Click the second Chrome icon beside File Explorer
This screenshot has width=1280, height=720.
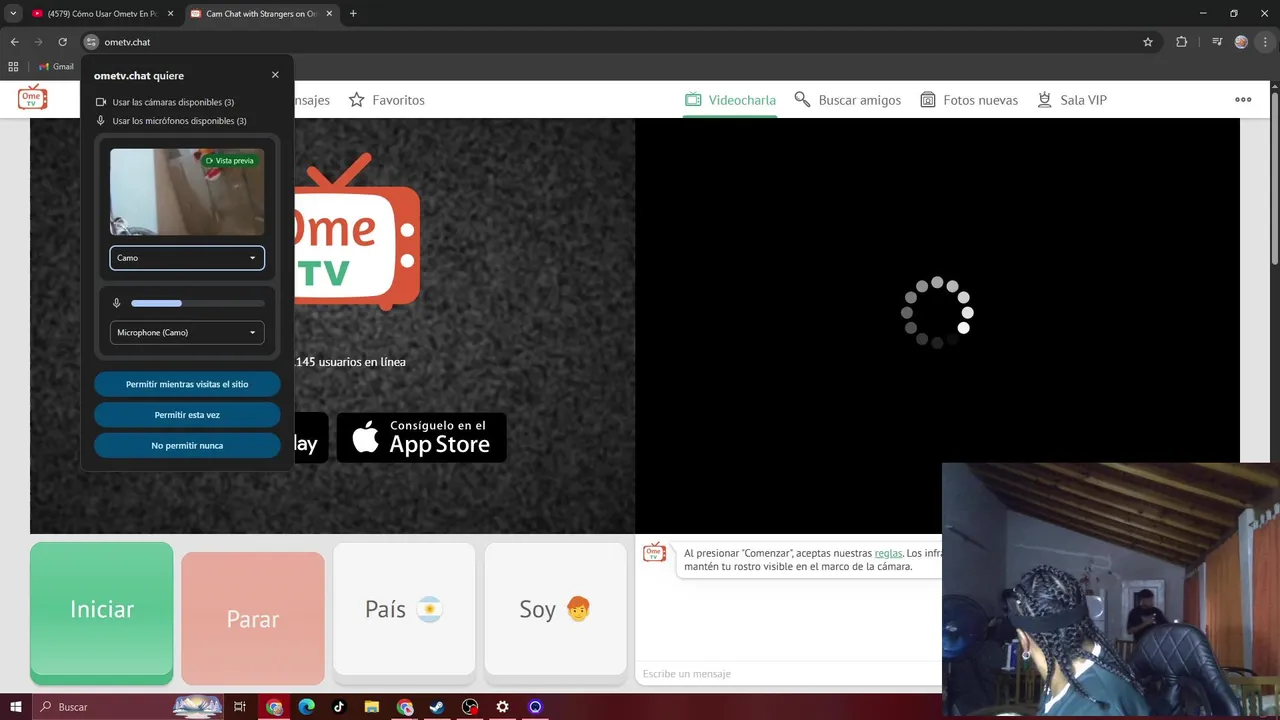(404, 707)
